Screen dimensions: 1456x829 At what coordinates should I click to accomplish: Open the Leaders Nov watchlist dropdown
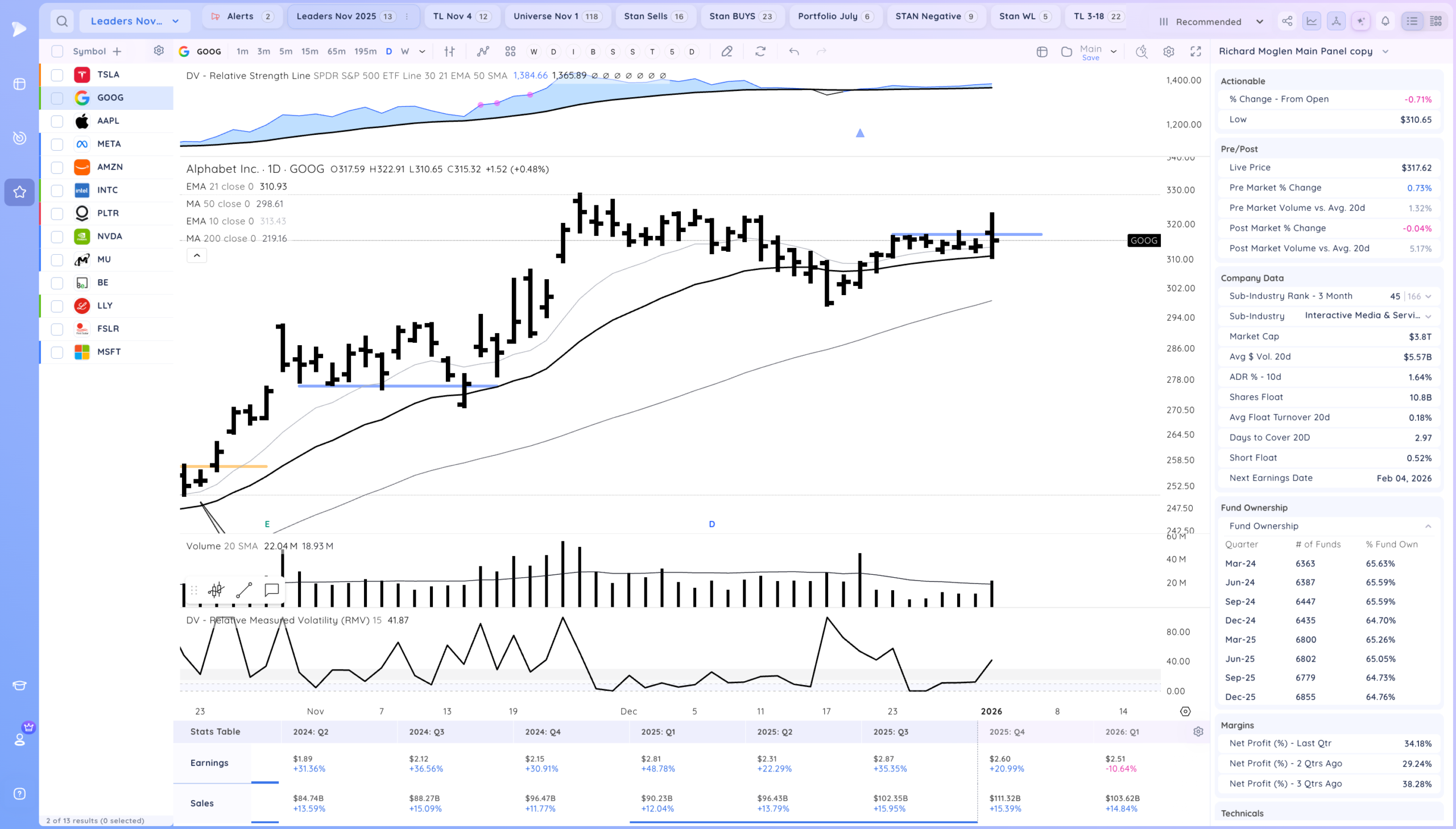pos(134,21)
